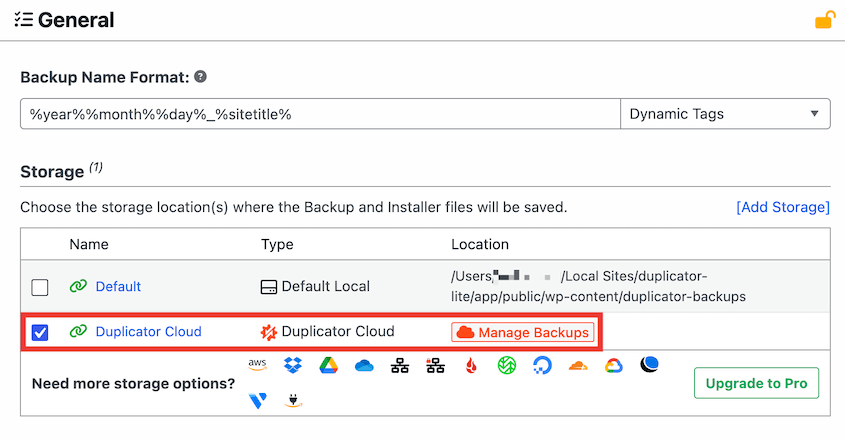Image resolution: width=845 pixels, height=439 pixels.
Task: Click the Backblaze flame storage icon
Action: click(471, 366)
